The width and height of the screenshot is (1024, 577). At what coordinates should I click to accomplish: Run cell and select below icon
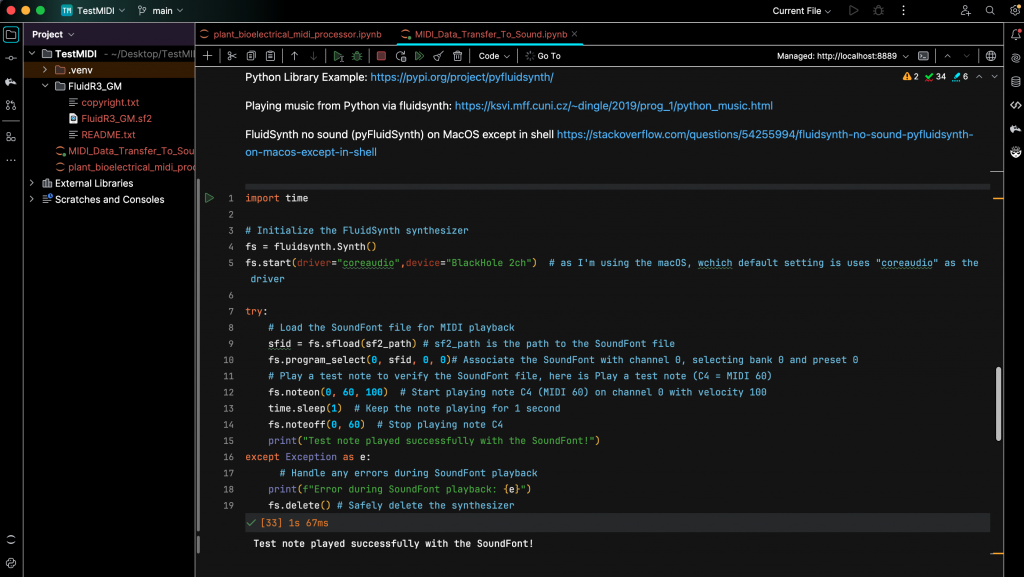(338, 56)
